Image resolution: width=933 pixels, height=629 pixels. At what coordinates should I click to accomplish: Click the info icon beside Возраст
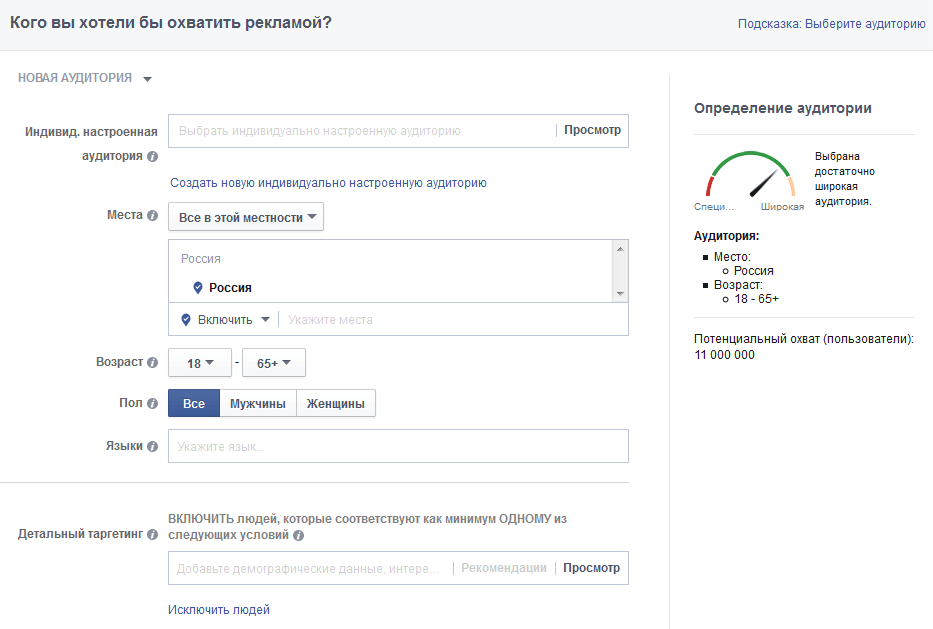click(x=153, y=363)
